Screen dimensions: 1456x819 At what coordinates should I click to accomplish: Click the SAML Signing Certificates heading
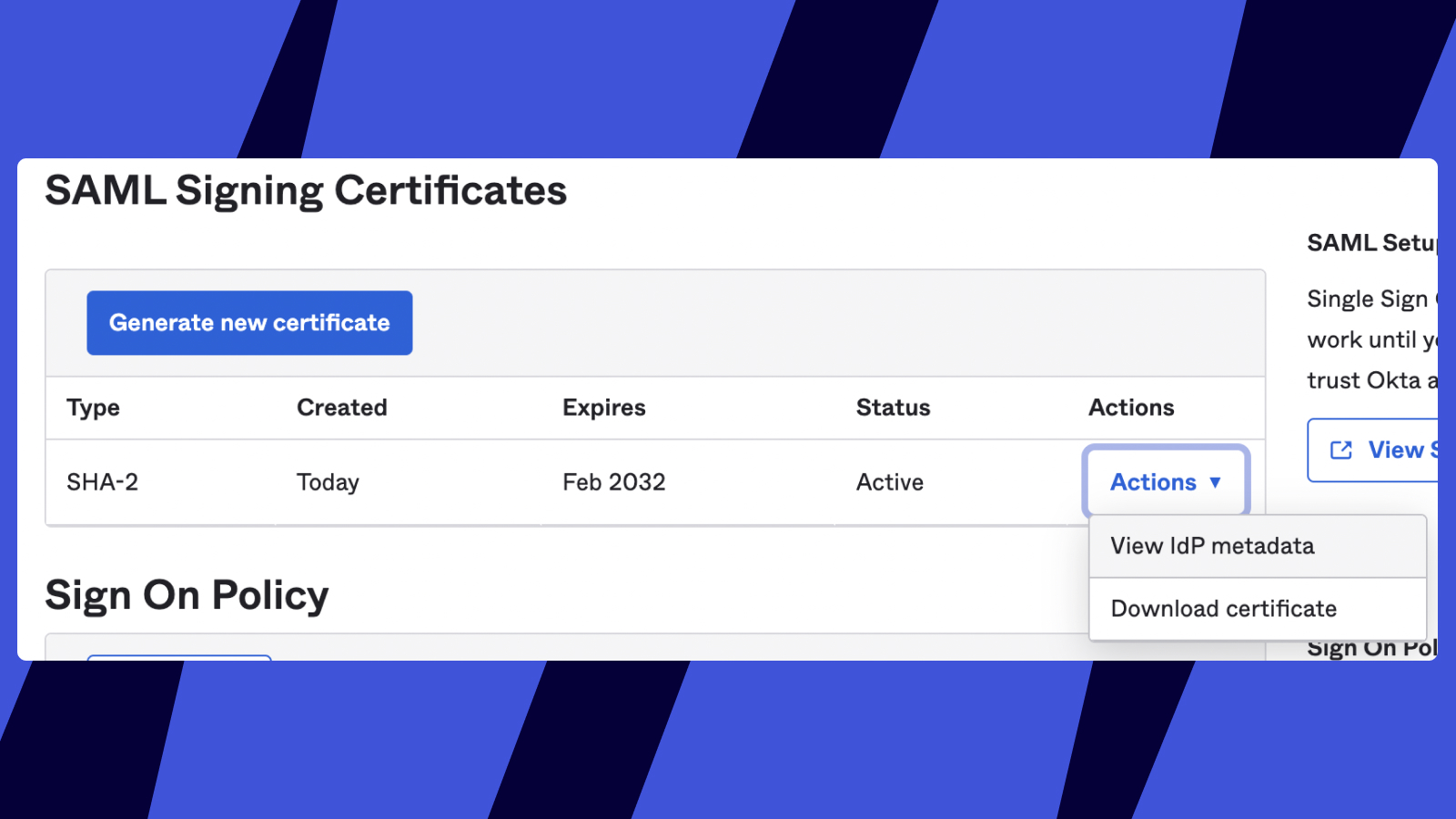pos(306,191)
